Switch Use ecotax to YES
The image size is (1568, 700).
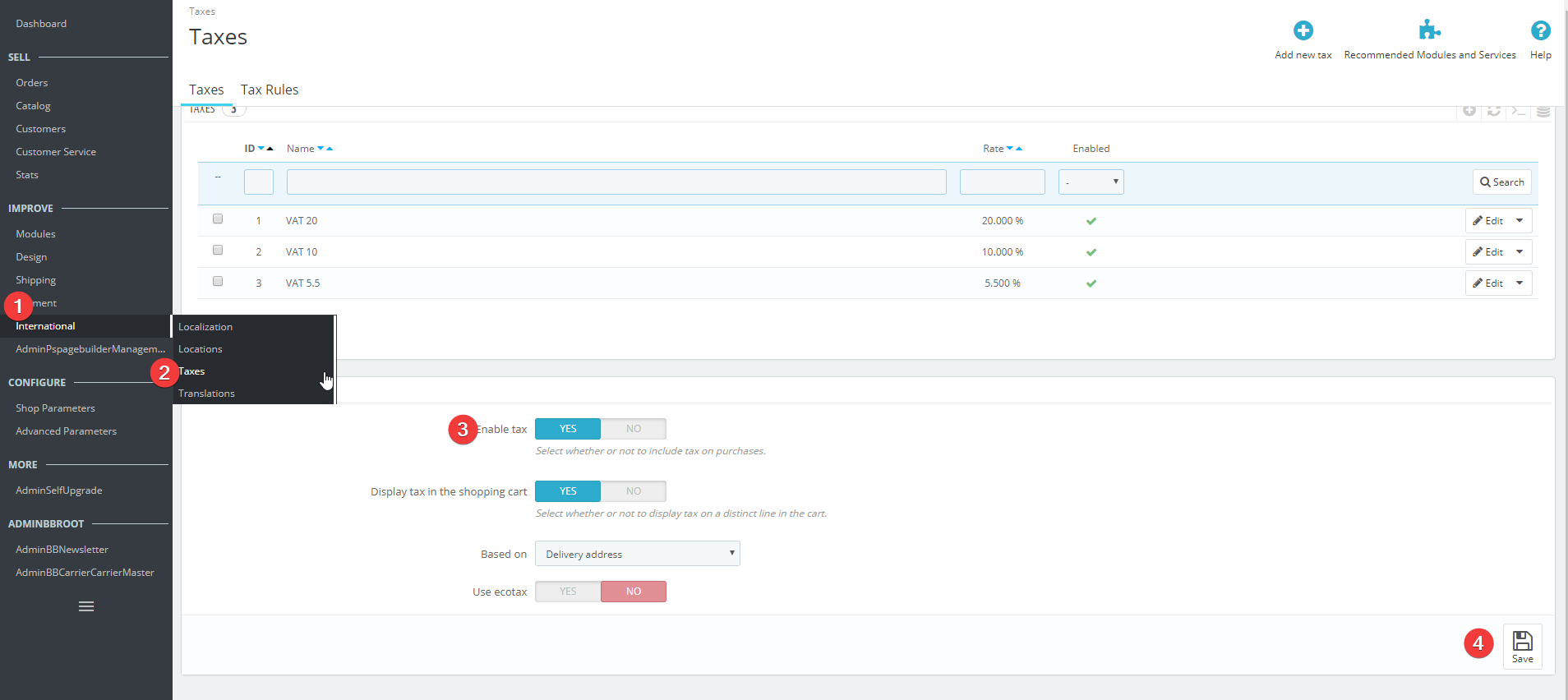pyautogui.click(x=568, y=592)
